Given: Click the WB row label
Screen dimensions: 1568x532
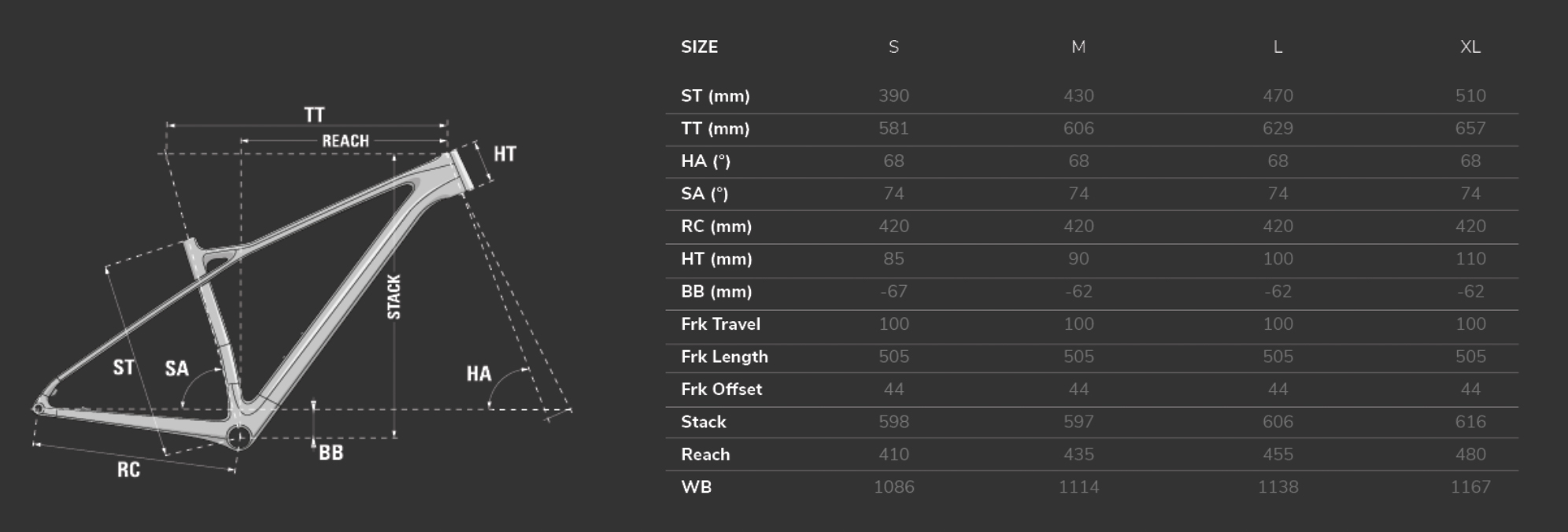Looking at the screenshot, I should (696, 487).
